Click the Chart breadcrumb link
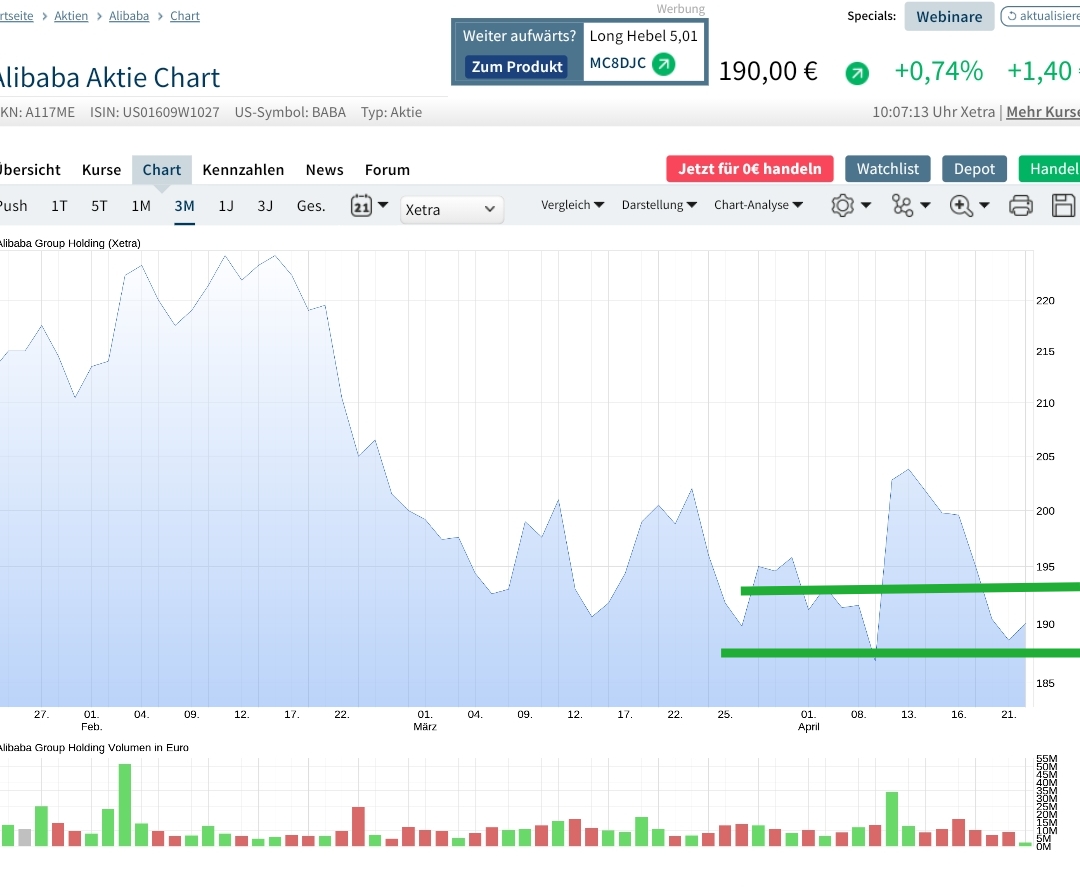The width and height of the screenshot is (1080, 895). coord(185,16)
